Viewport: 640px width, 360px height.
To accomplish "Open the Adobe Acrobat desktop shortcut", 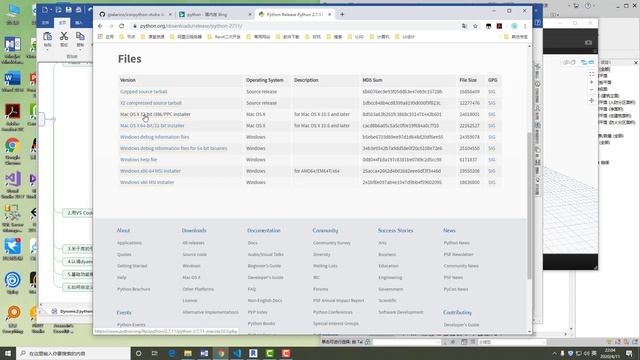I will coord(13,117).
